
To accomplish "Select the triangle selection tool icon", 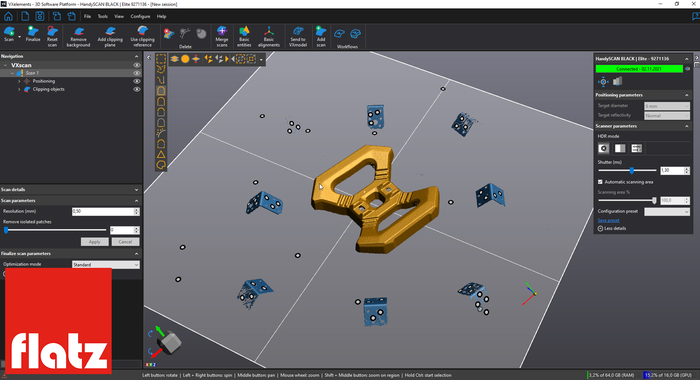I will coord(161,155).
